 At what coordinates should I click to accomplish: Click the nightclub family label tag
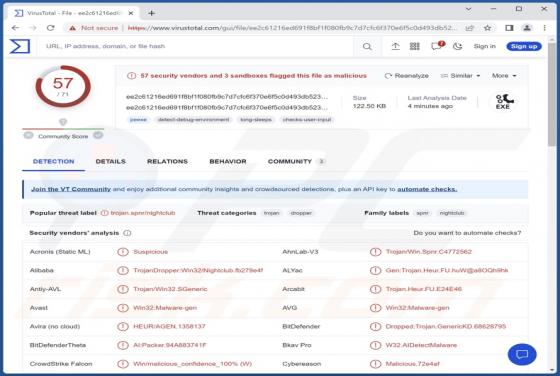click(x=452, y=213)
